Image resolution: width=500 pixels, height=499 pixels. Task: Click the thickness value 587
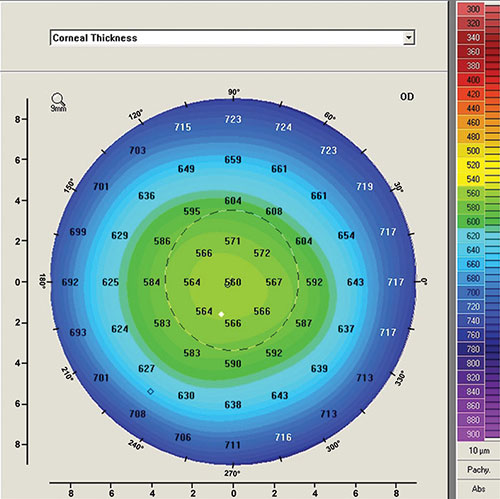304,323
